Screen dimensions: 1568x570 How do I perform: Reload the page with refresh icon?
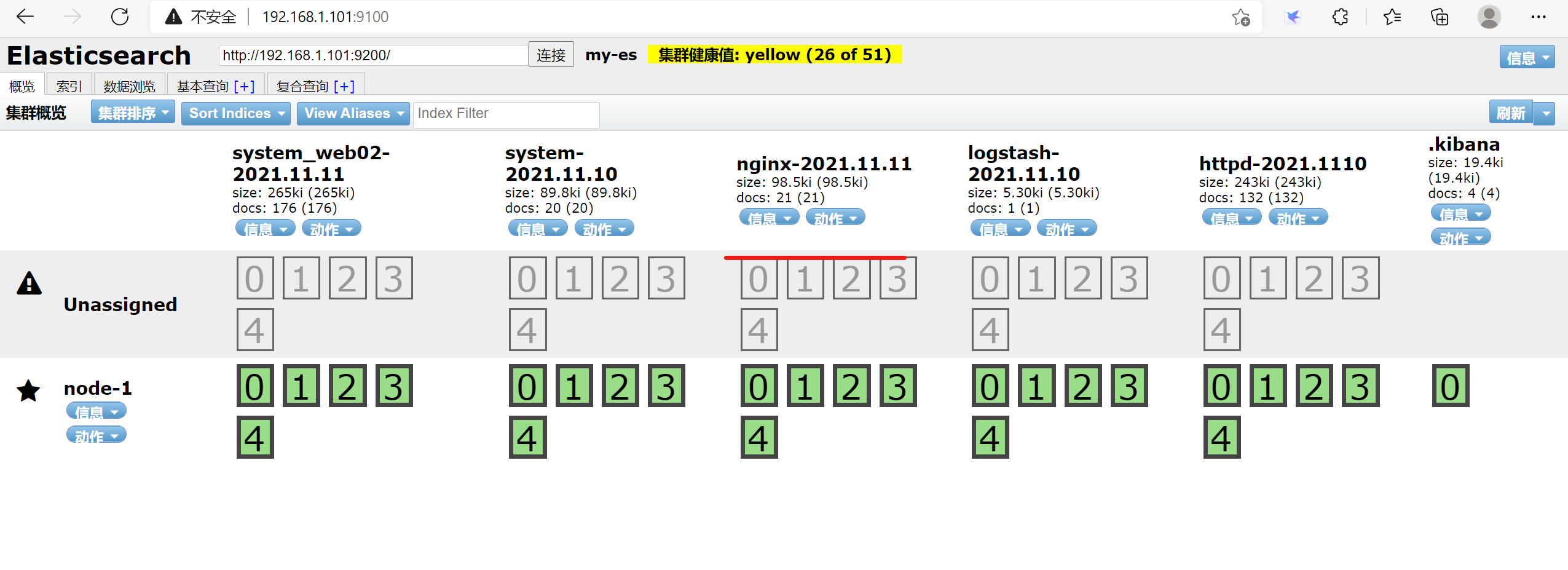point(120,17)
